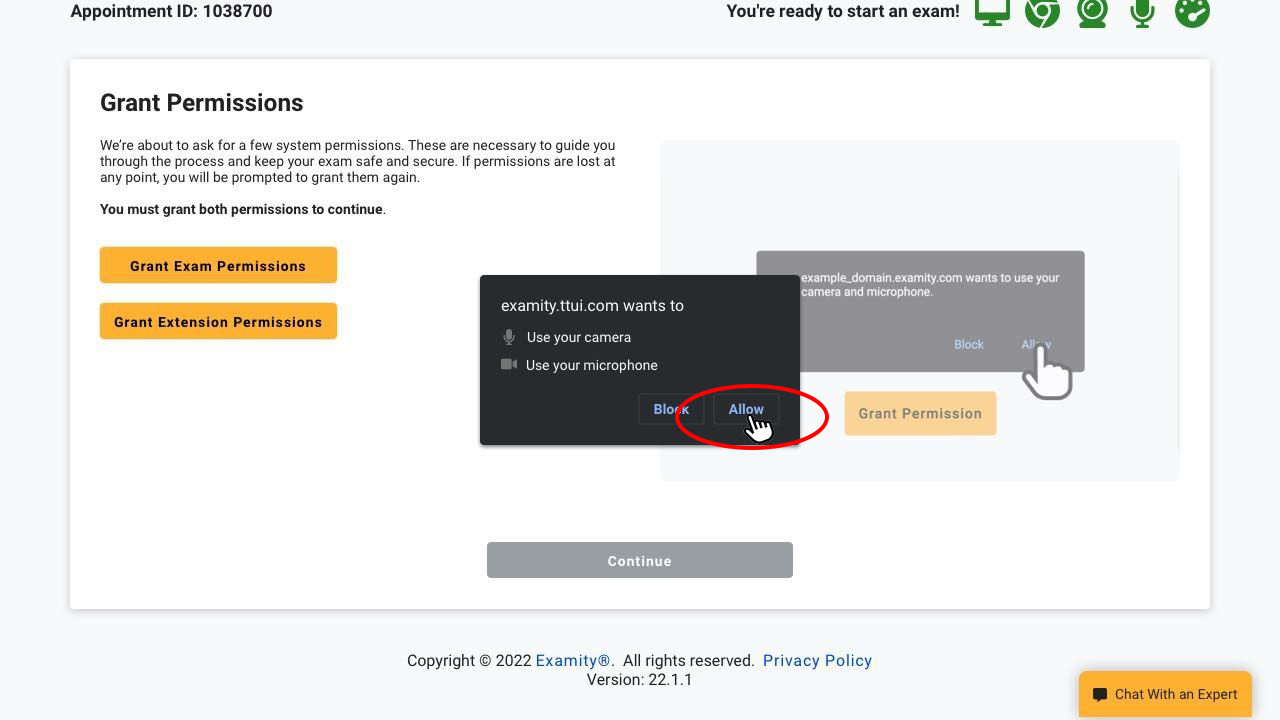The height and width of the screenshot is (720, 1280).
Task: Click the Appointment ID: 1038700 text
Action: (171, 11)
